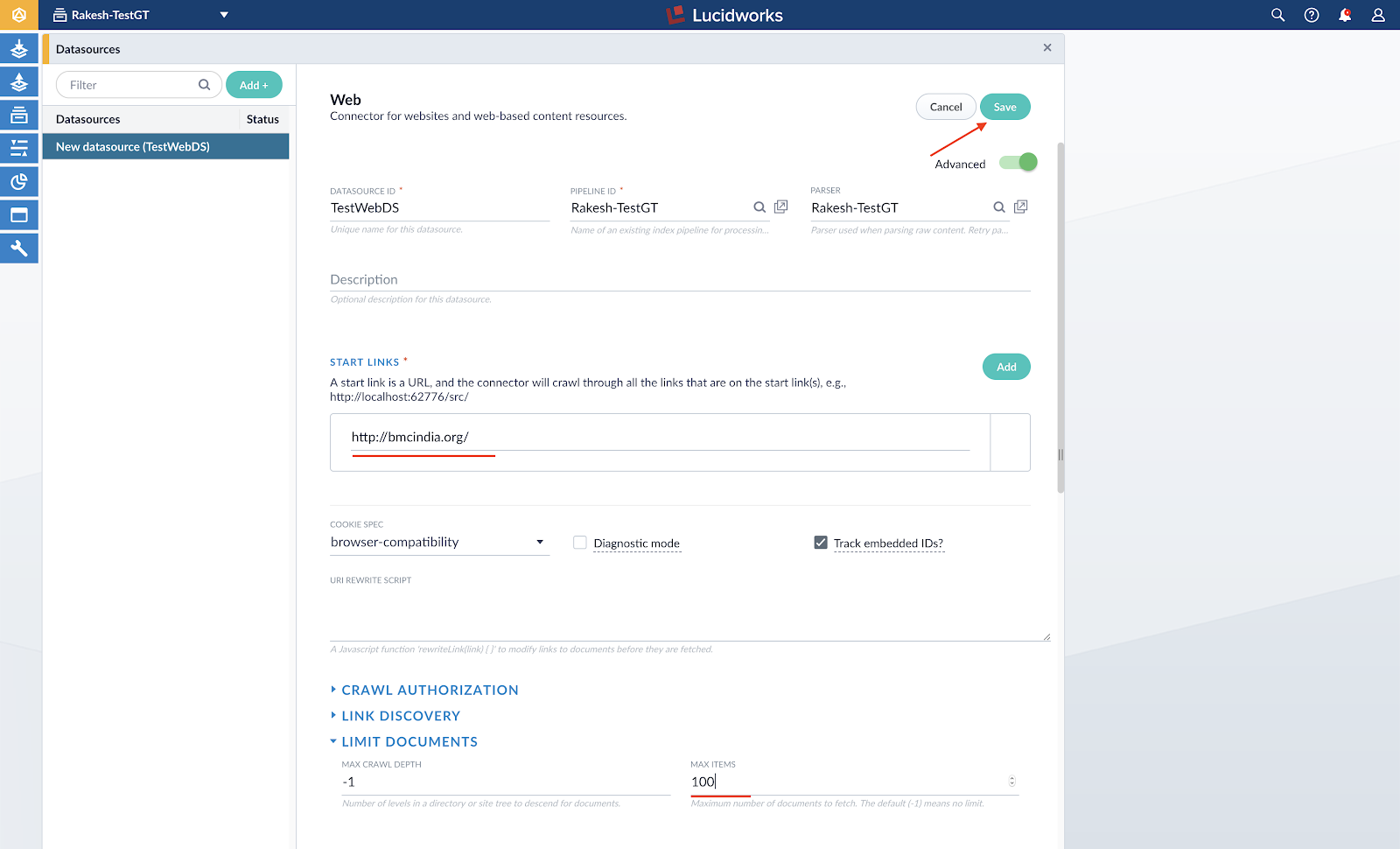1400x849 pixels.
Task: Click the URI Rewrite Script textarea
Action: coord(689,614)
